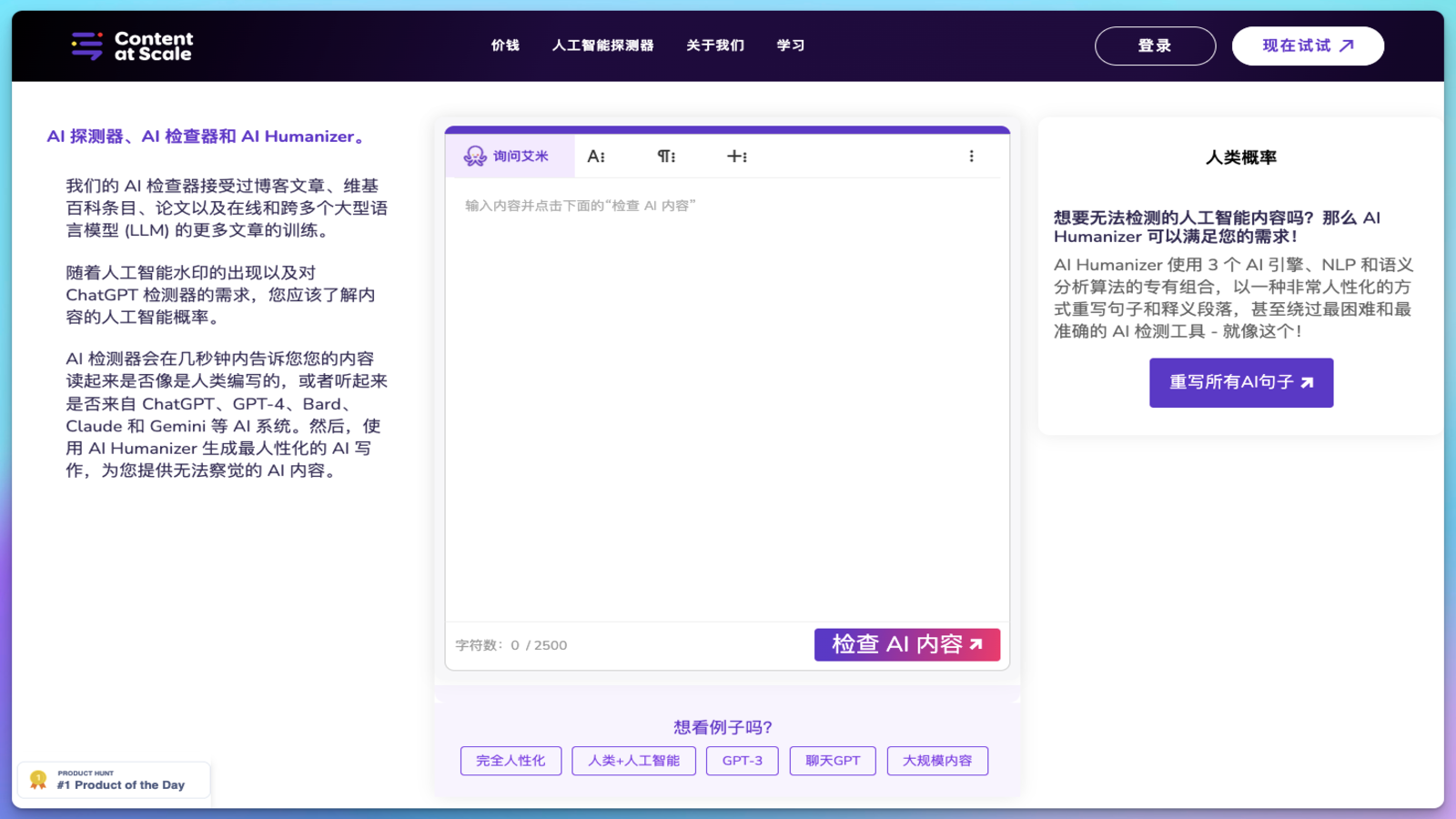Select the 'A' character formatting icon
This screenshot has height=819, width=1456.
[x=596, y=156]
